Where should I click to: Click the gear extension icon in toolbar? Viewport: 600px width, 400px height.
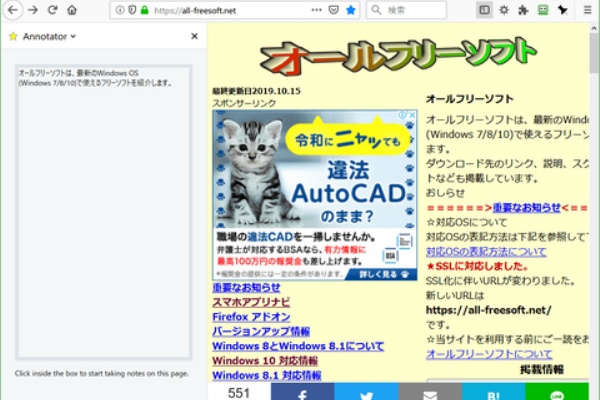[x=504, y=10]
